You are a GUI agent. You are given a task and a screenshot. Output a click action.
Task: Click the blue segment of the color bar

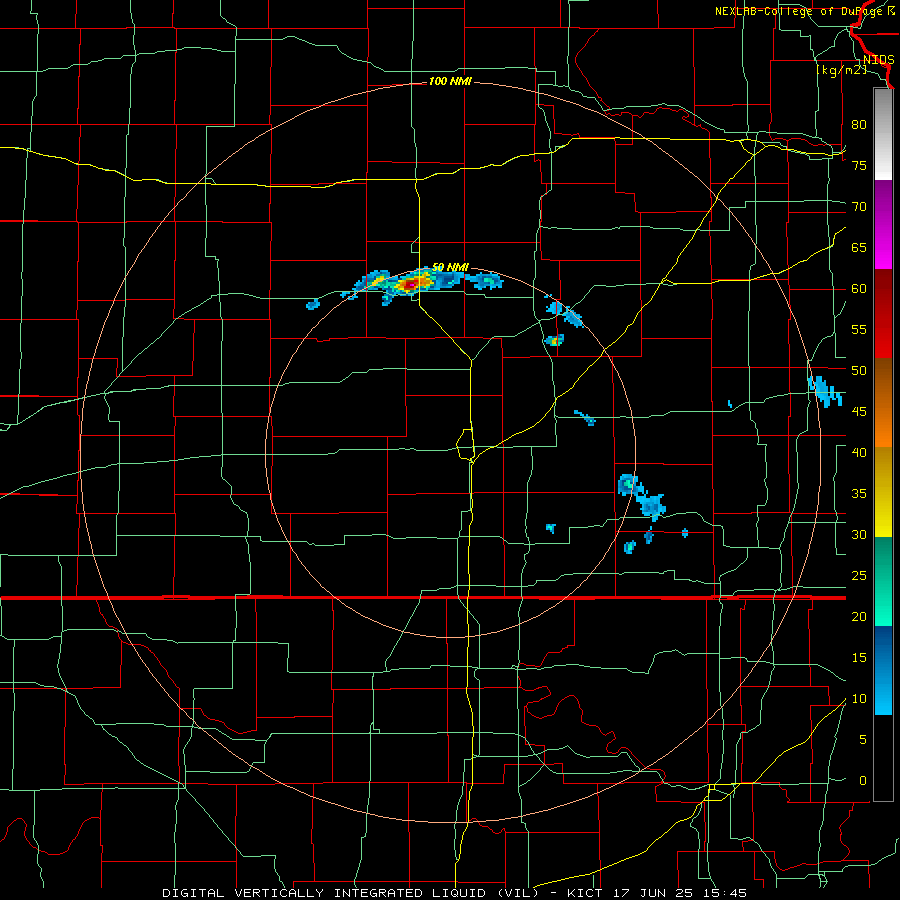883,670
